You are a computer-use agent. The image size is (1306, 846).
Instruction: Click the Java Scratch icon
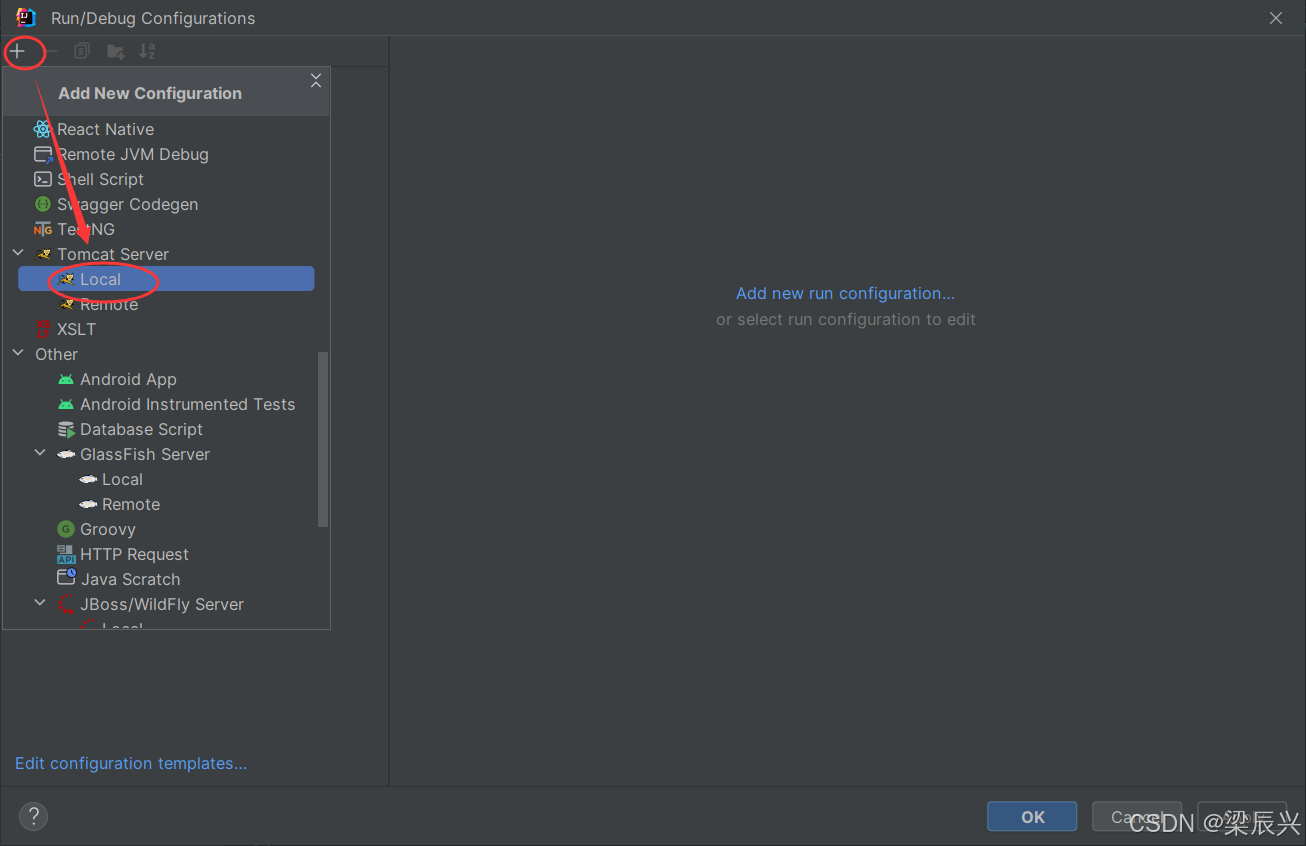pyautogui.click(x=66, y=579)
